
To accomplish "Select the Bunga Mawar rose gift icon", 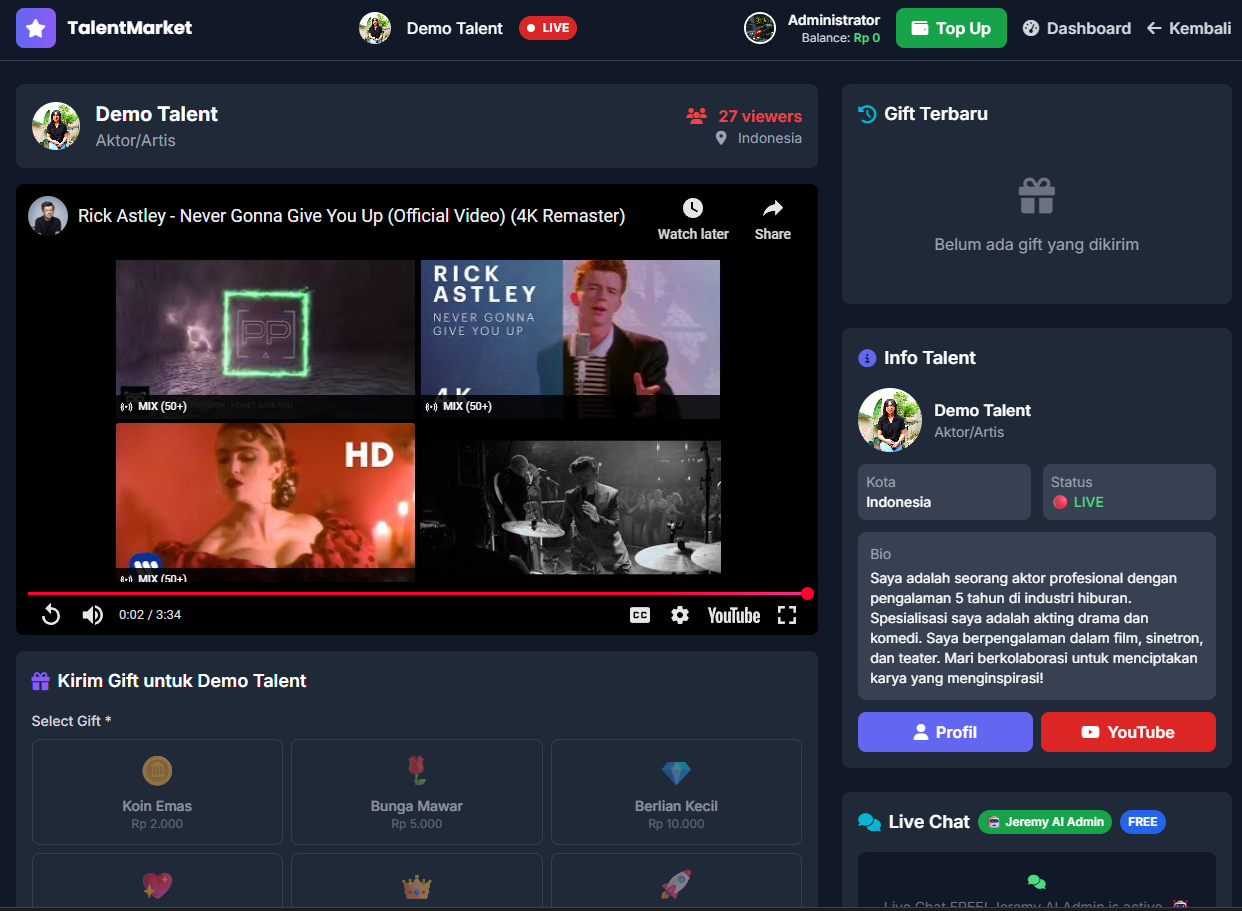I will pyautogui.click(x=416, y=770).
